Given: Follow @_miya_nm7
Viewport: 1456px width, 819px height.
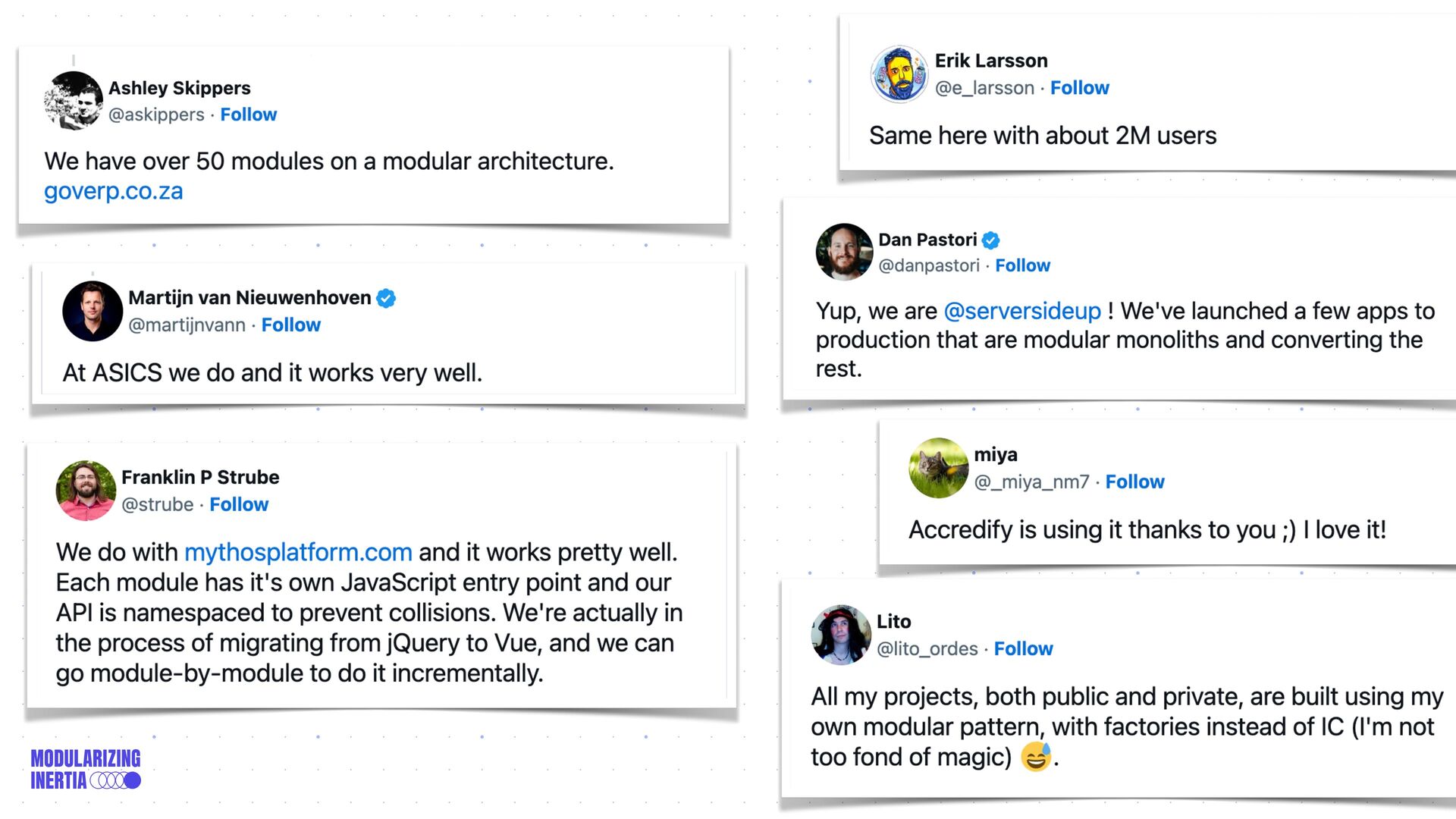Looking at the screenshot, I should [1134, 482].
